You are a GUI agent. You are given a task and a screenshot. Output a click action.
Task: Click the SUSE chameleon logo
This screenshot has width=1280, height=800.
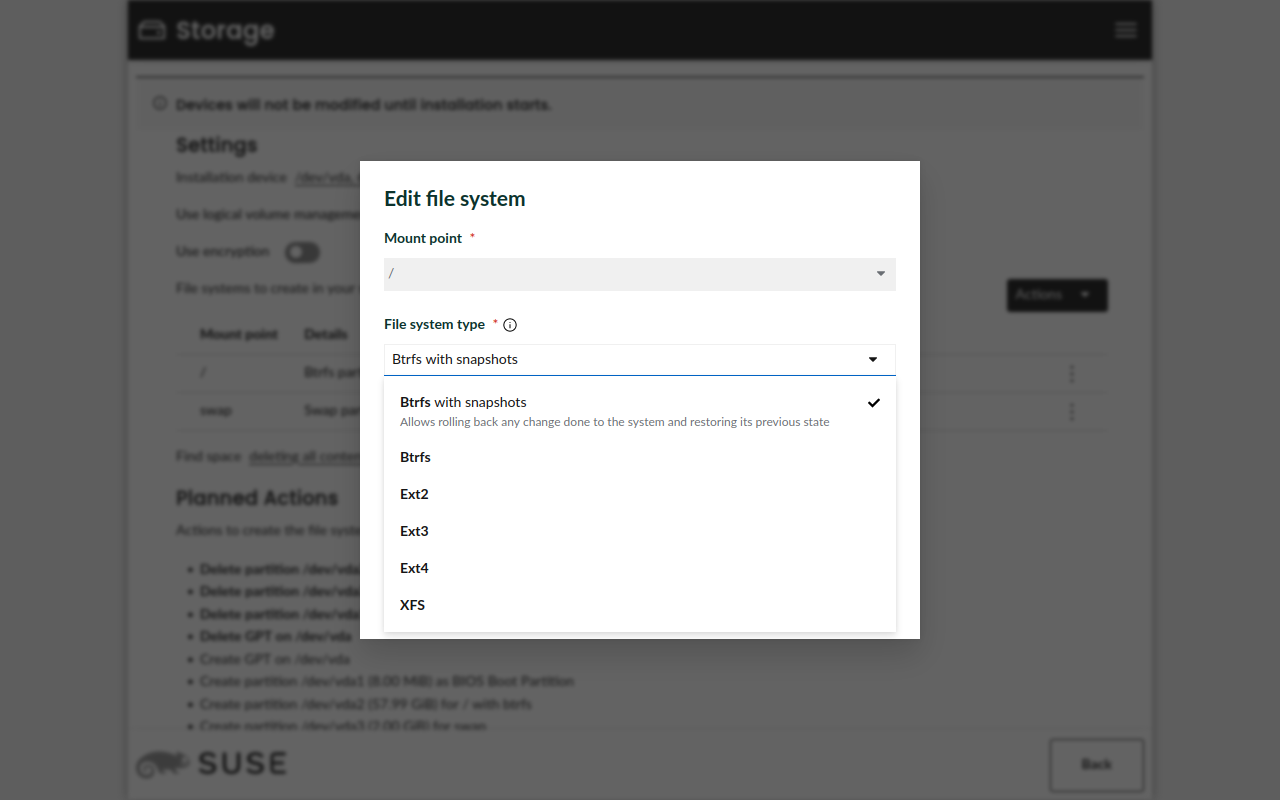click(x=163, y=765)
